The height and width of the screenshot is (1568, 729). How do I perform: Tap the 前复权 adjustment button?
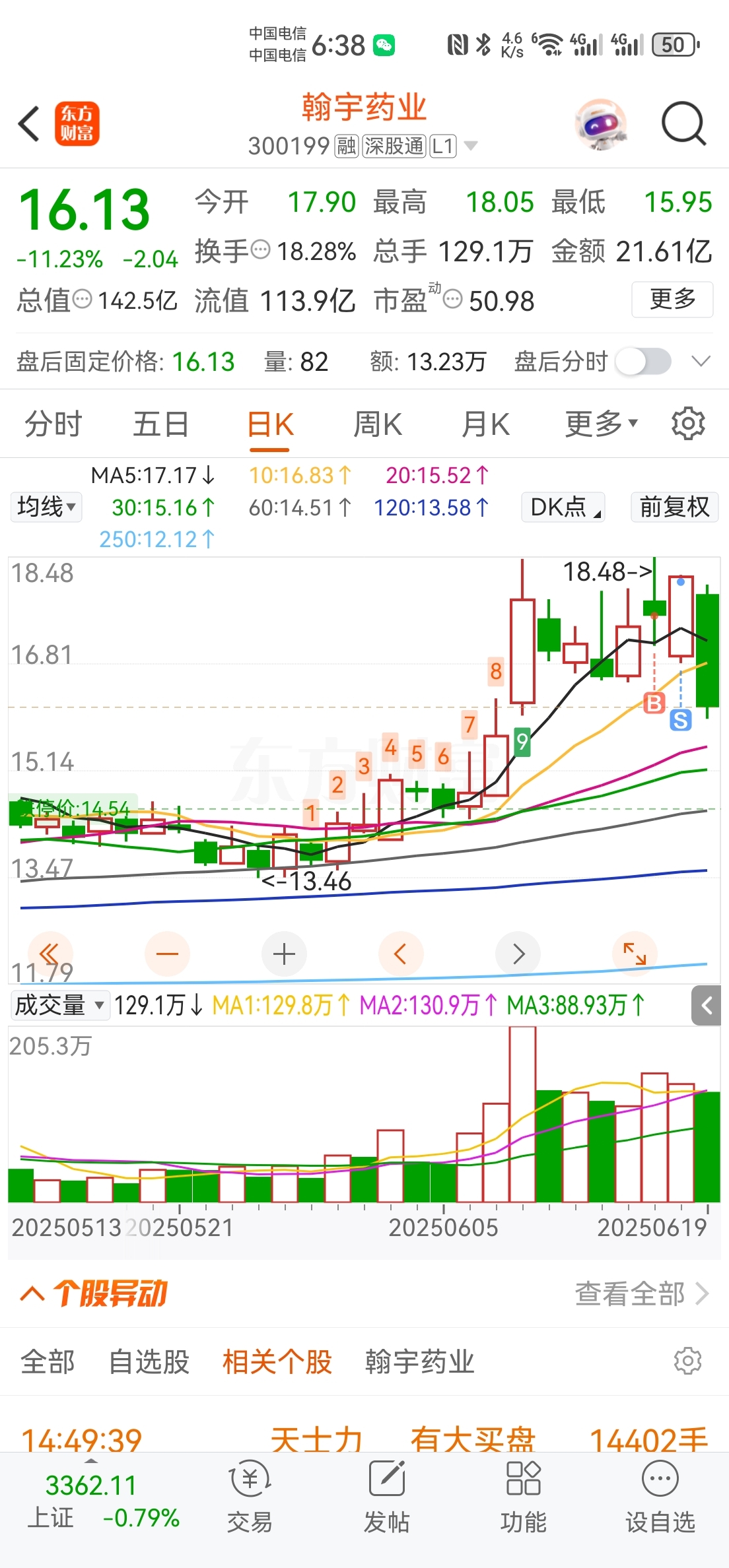(674, 507)
